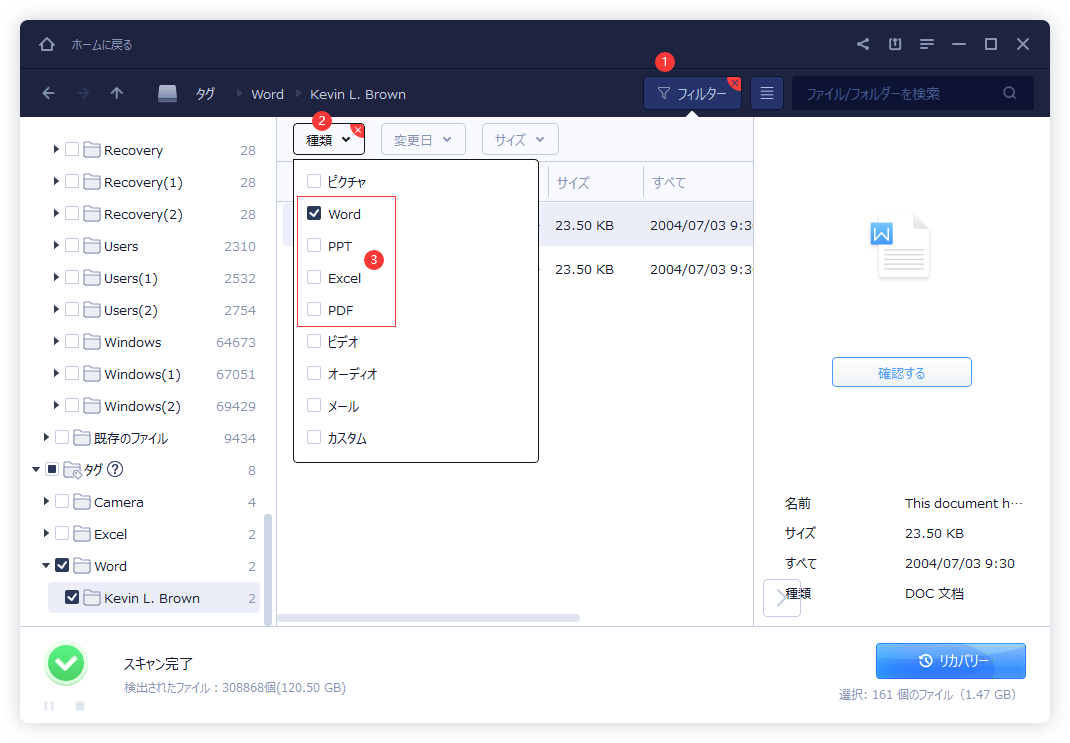Select the Users(2) tree row
Image resolution: width=1070 pixels, height=743 pixels.
[x=154, y=310]
